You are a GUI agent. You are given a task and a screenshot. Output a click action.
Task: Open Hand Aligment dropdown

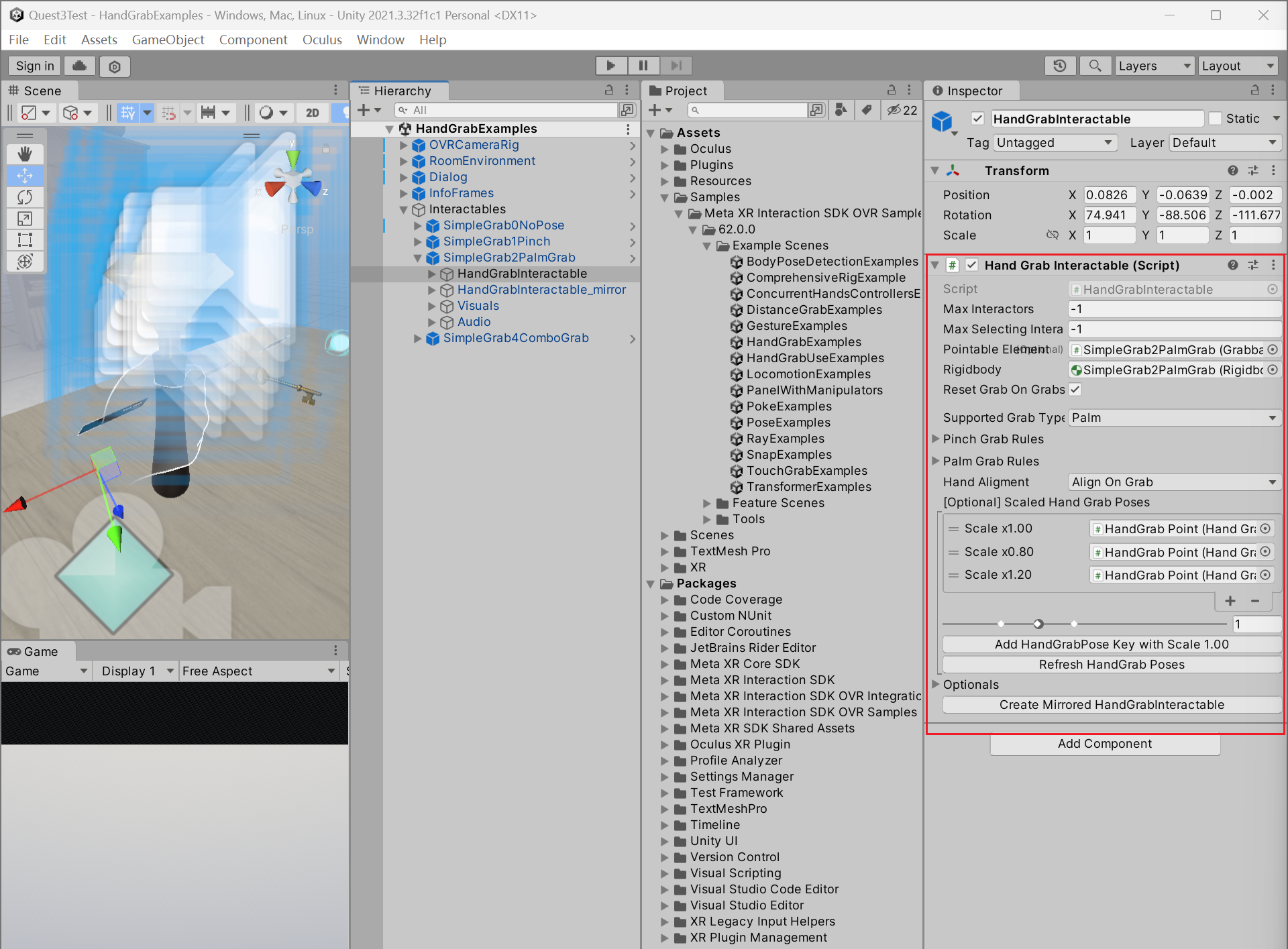1174,482
